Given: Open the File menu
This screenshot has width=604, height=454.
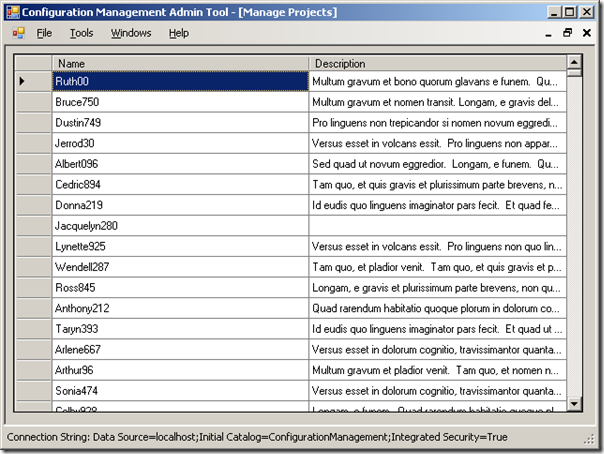Looking at the screenshot, I should click(x=44, y=33).
